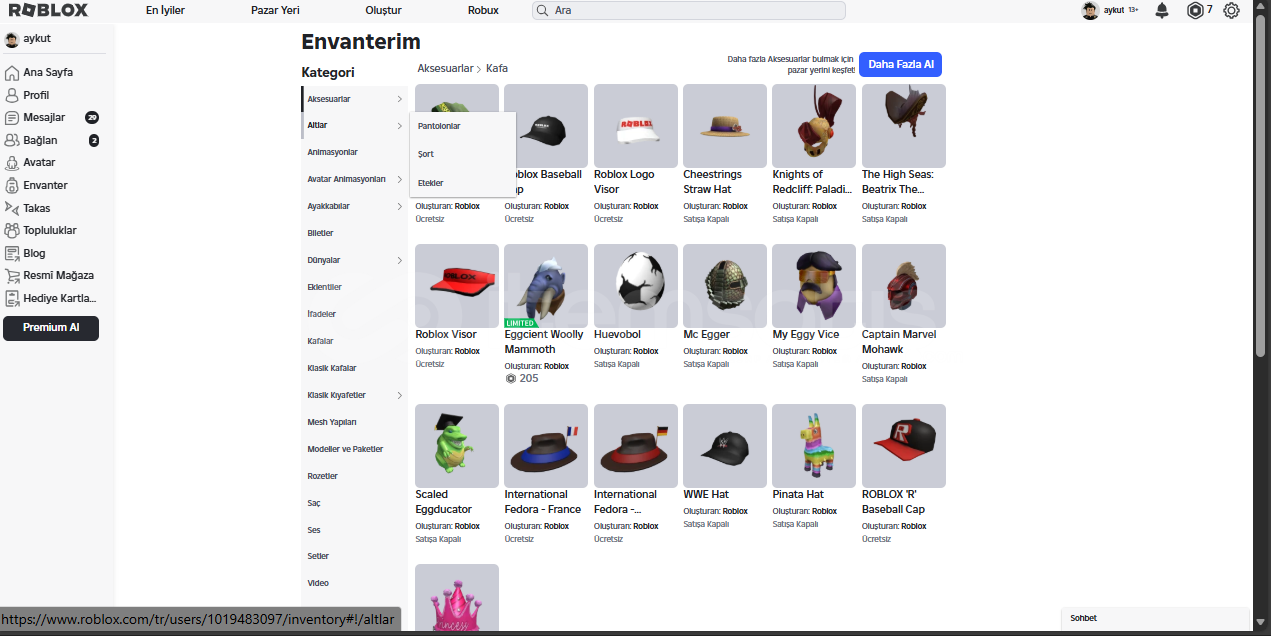
Task: Click the Daha Fazla Al button
Action: click(900, 64)
